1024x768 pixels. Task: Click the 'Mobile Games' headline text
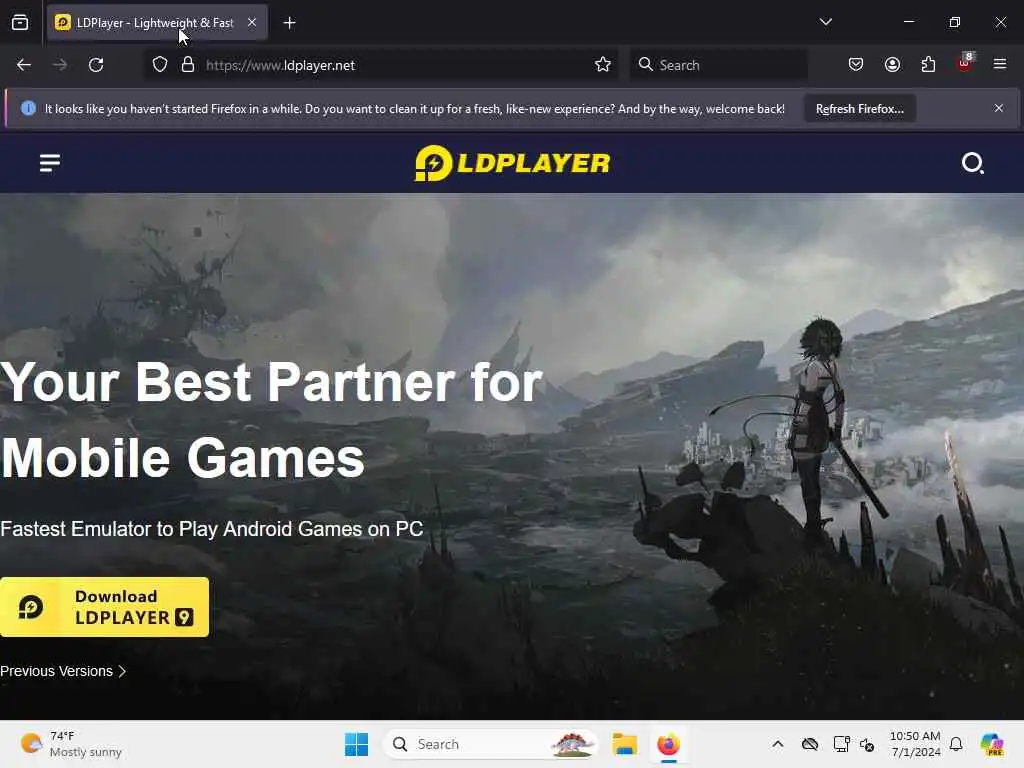point(182,458)
